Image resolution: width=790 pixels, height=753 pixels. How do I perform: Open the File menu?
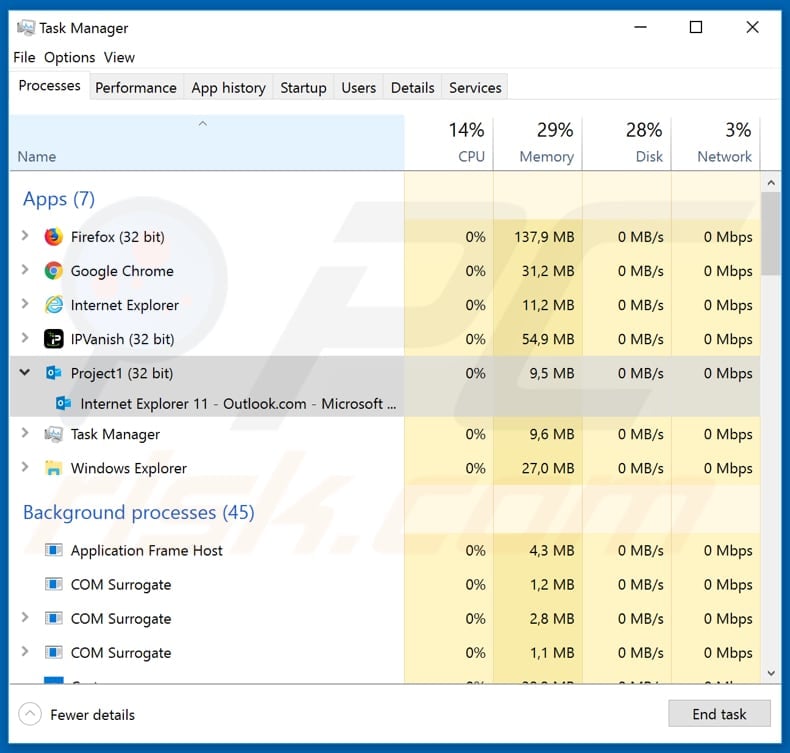coord(24,57)
